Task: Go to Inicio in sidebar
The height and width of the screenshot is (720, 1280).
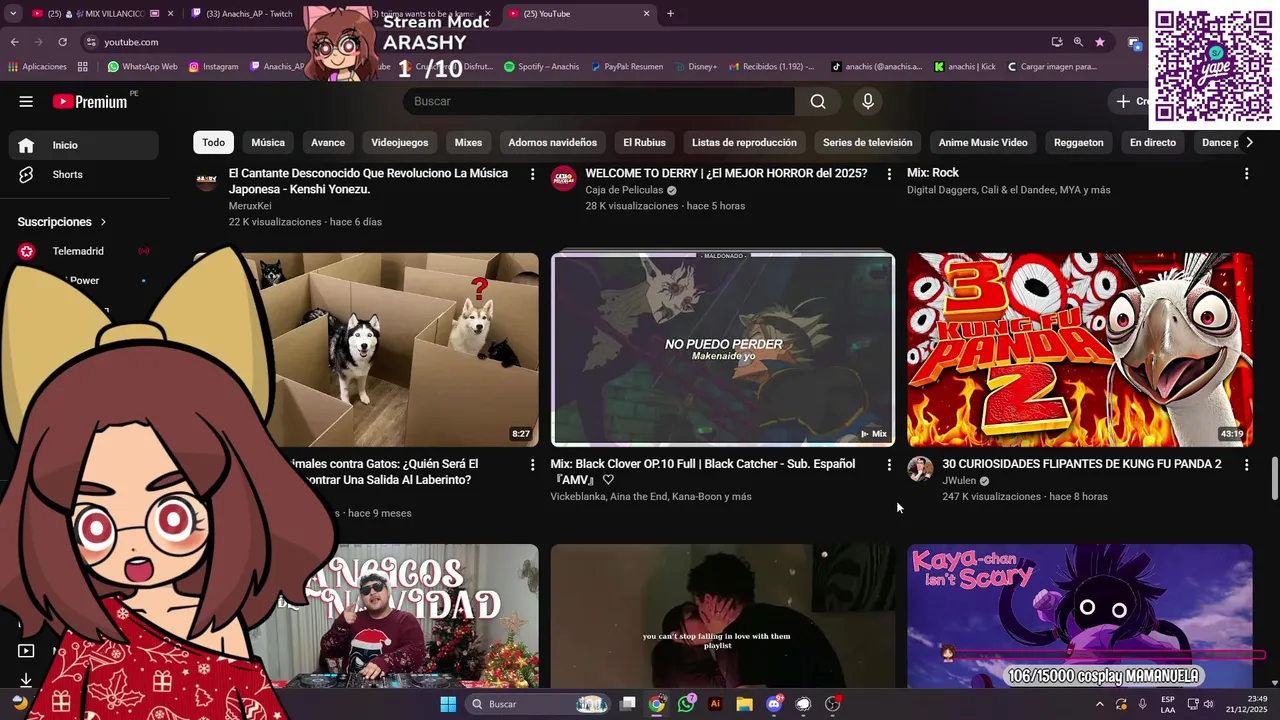Action: tap(84, 145)
